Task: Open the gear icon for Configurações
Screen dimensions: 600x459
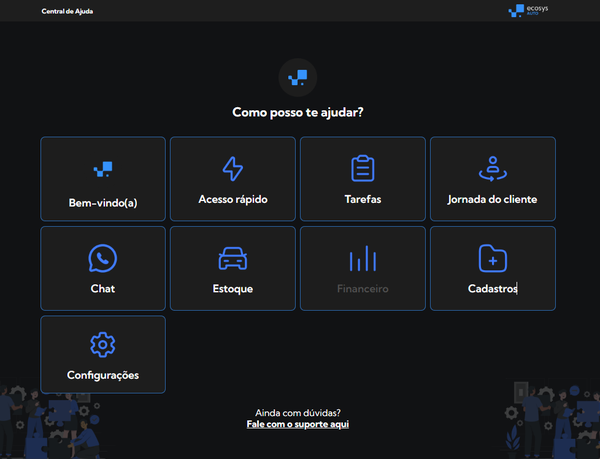Action: click(102, 346)
